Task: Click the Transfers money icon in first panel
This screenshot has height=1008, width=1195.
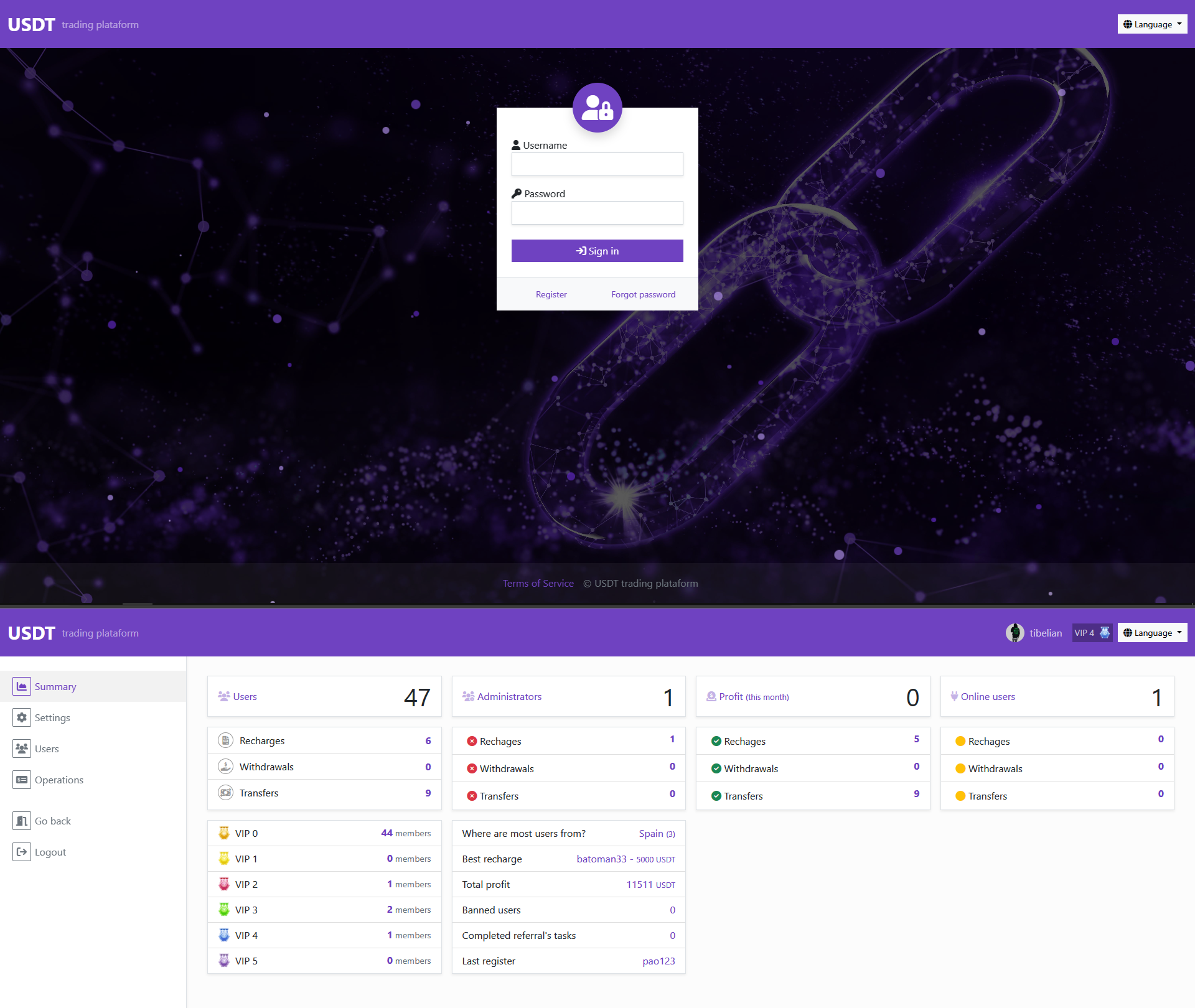Action: pos(225,793)
